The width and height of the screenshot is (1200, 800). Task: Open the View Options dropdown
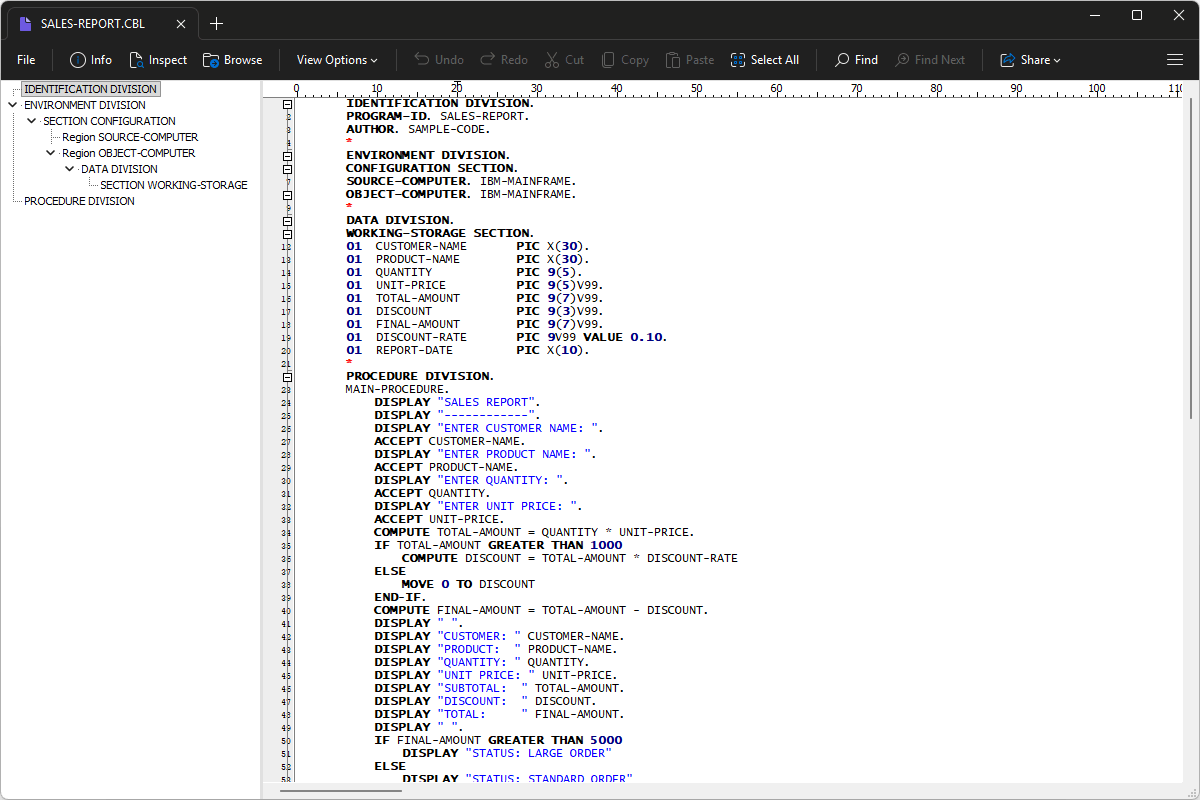337,60
